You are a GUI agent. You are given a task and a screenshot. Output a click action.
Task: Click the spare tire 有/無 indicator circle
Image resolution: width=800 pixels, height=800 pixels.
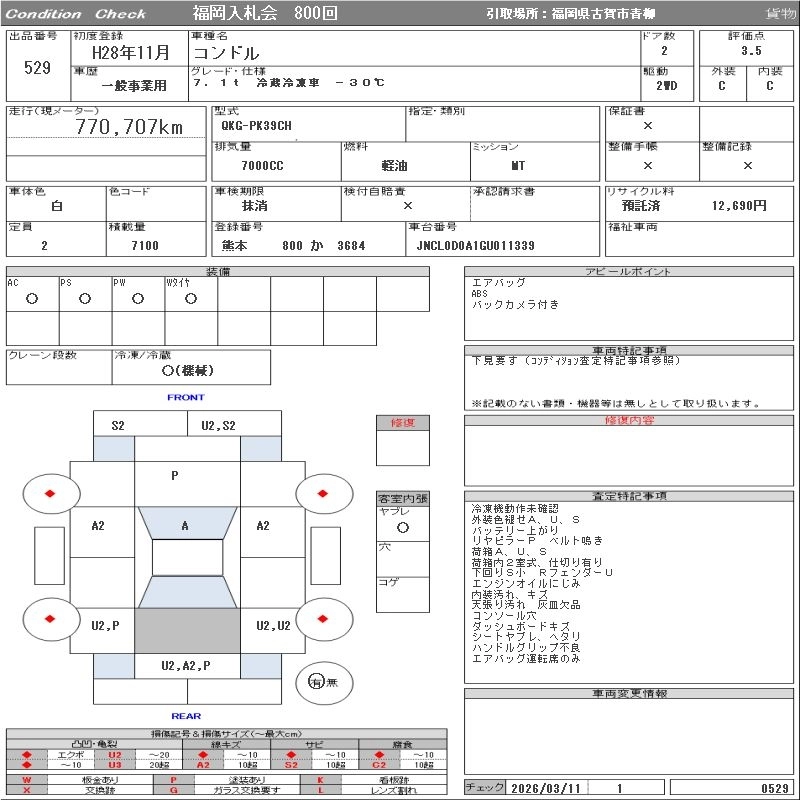pos(324,682)
